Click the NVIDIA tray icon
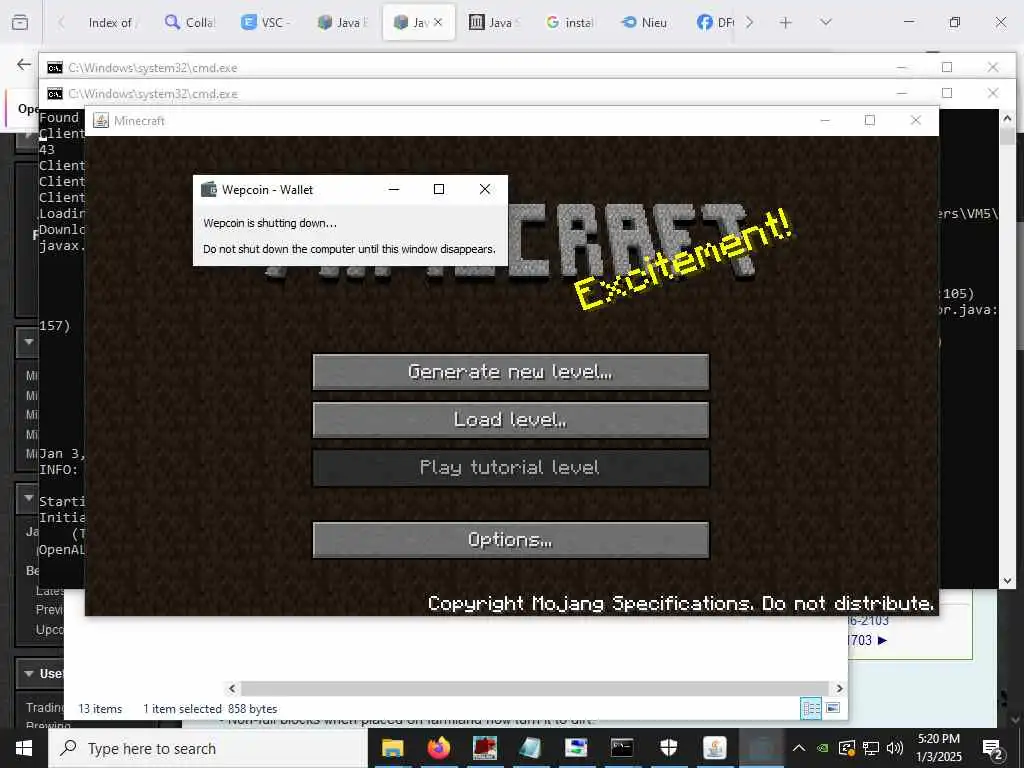 click(x=823, y=748)
